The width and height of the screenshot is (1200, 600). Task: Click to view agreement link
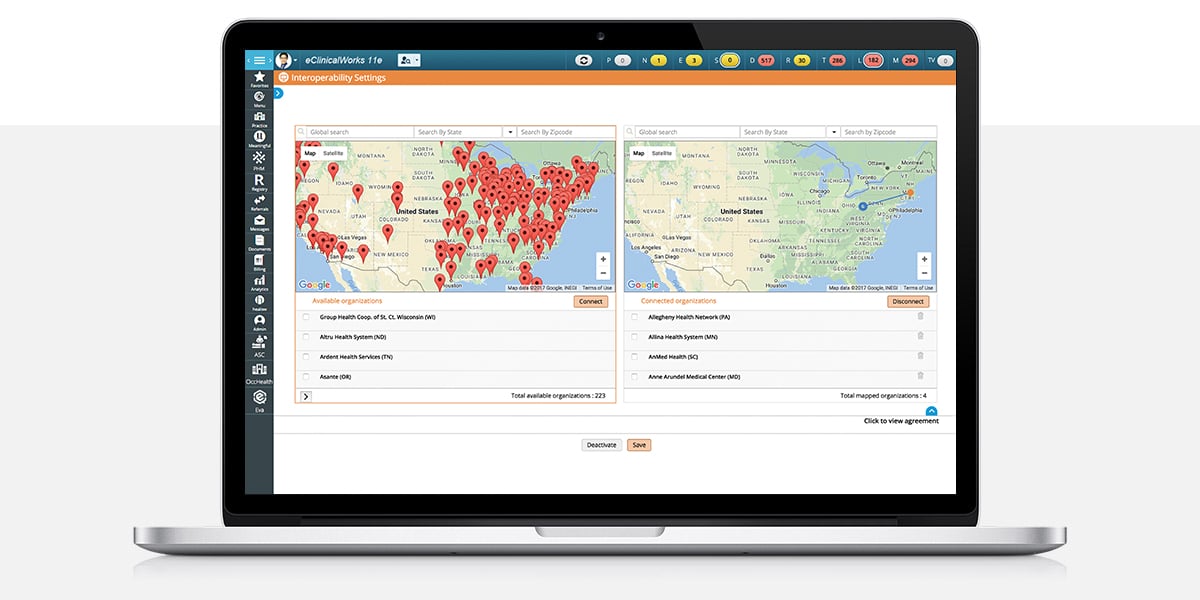click(901, 421)
